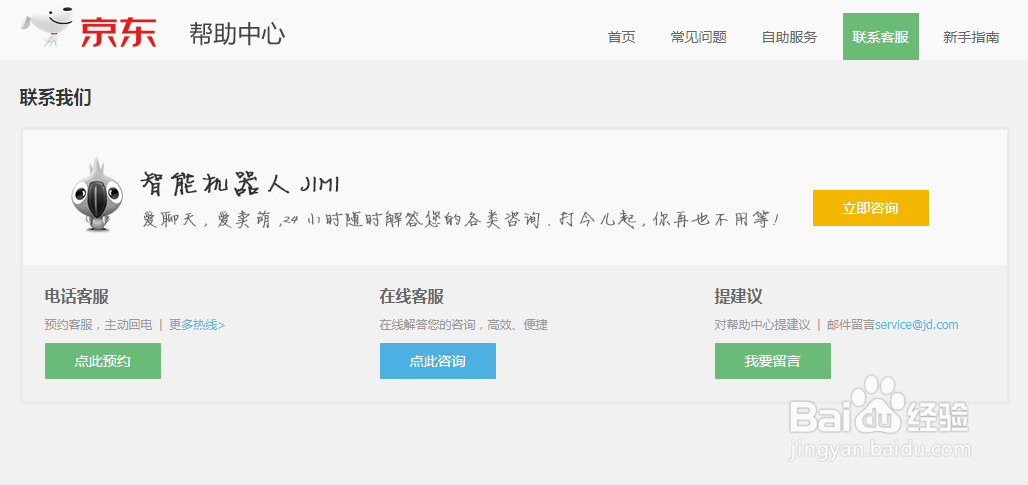Click the 提建议 heading

[738, 297]
